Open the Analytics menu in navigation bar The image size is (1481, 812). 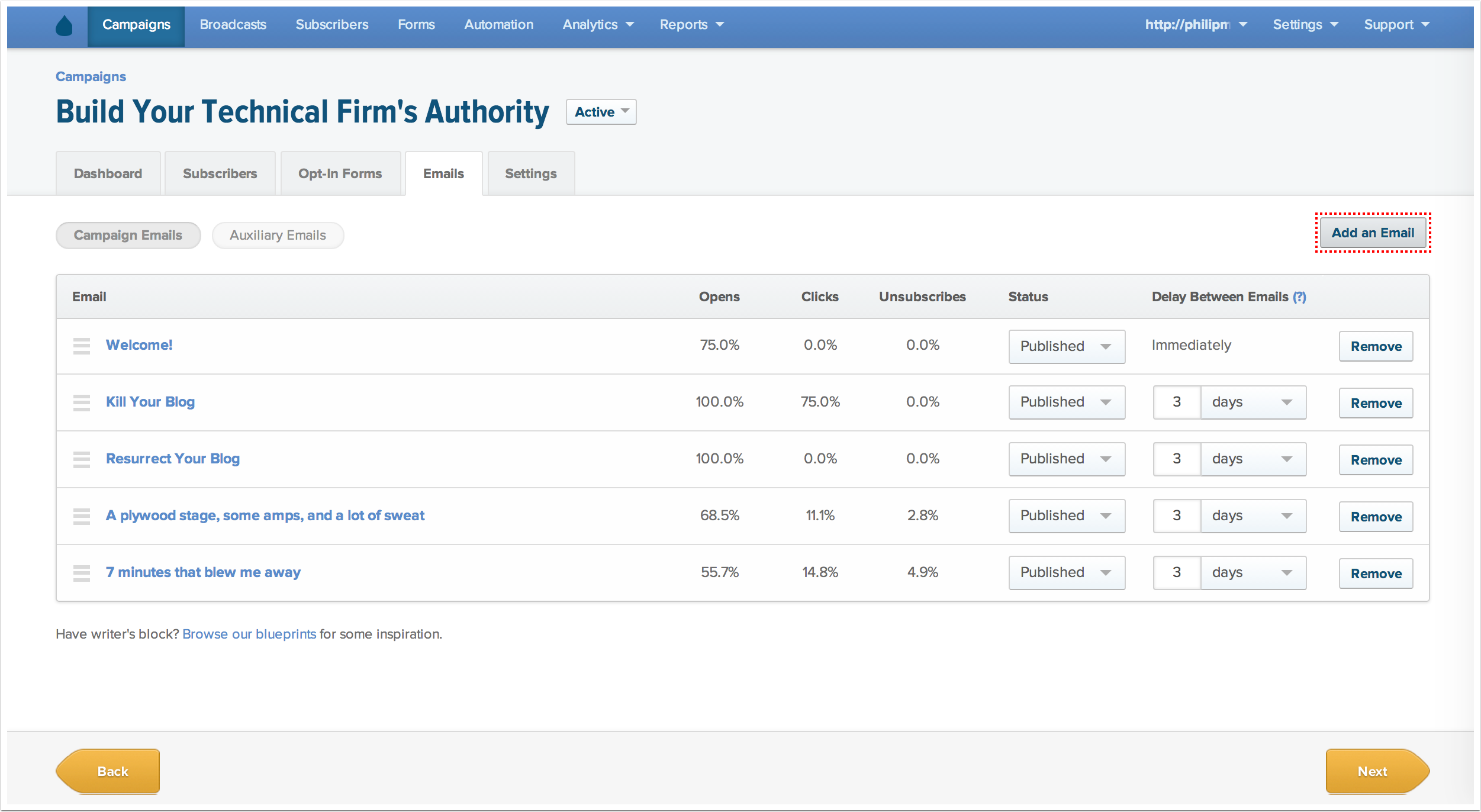coord(597,25)
